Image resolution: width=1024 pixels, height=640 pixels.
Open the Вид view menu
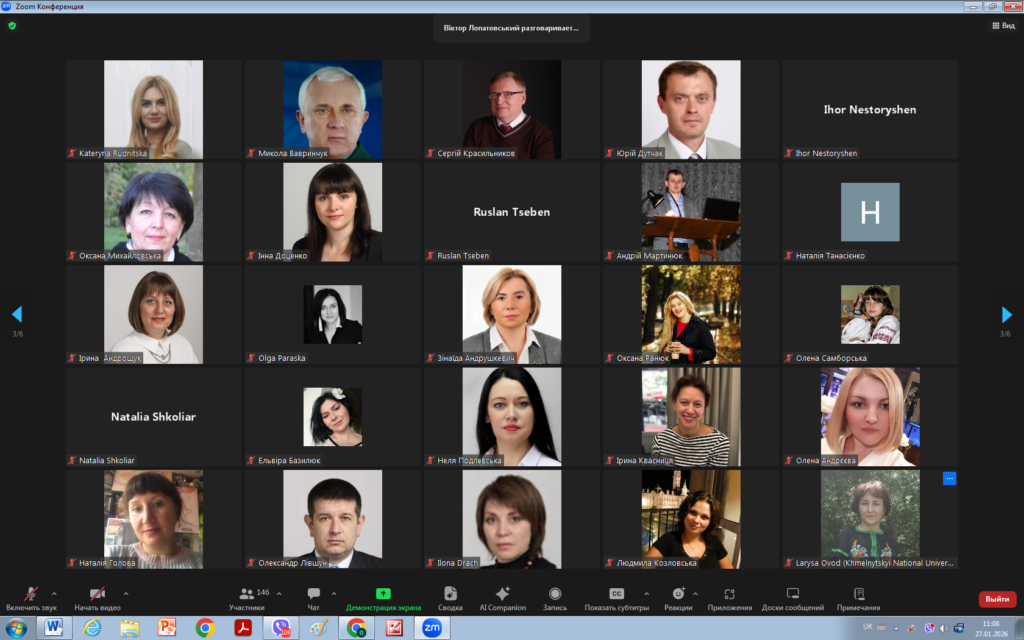(x=1002, y=26)
